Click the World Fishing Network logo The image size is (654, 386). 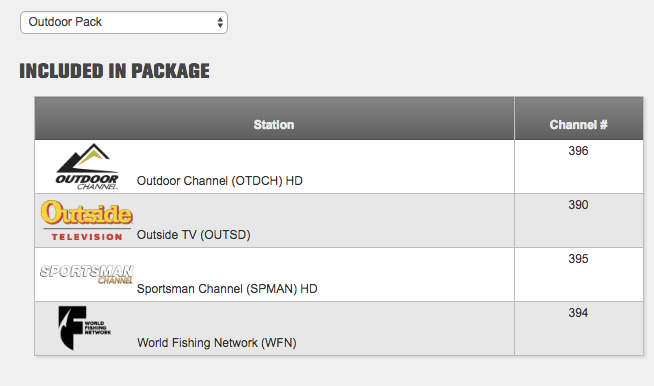[x=85, y=328]
